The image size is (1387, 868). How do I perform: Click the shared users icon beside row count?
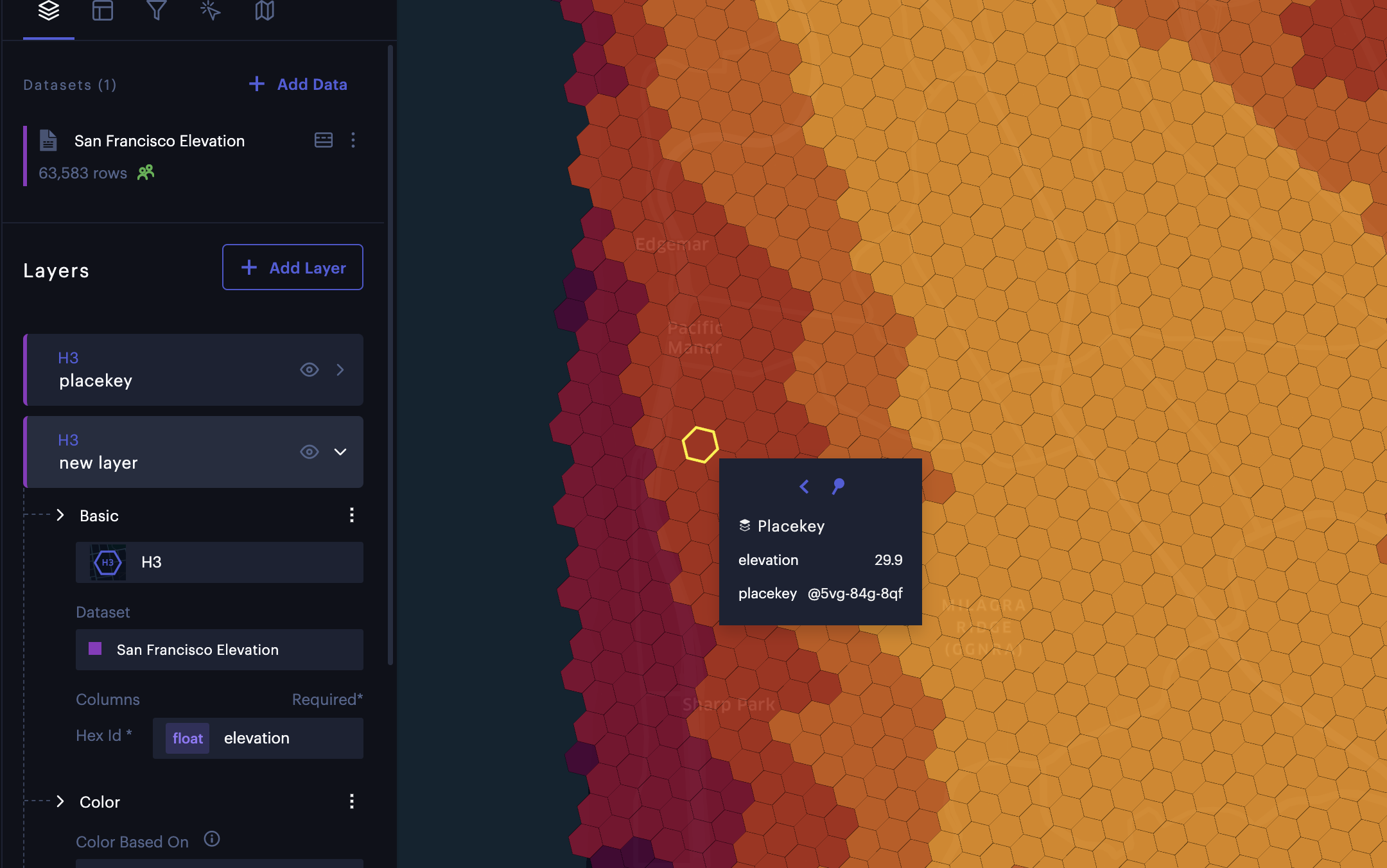click(146, 172)
